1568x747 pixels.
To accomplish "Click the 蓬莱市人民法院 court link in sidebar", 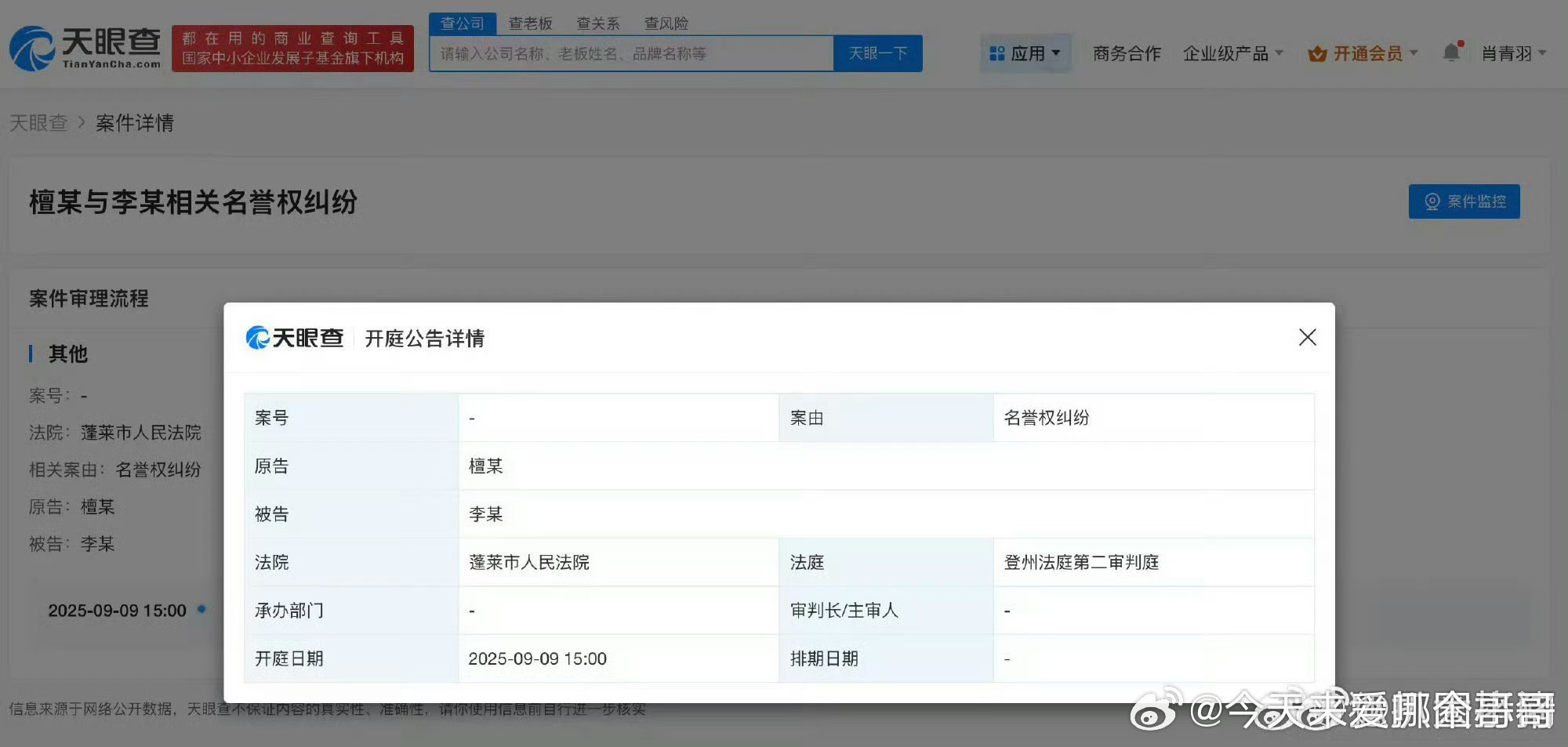I will [x=141, y=433].
